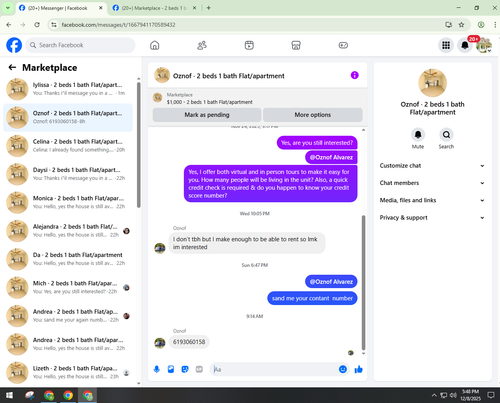Go back in browser history

[9, 25]
